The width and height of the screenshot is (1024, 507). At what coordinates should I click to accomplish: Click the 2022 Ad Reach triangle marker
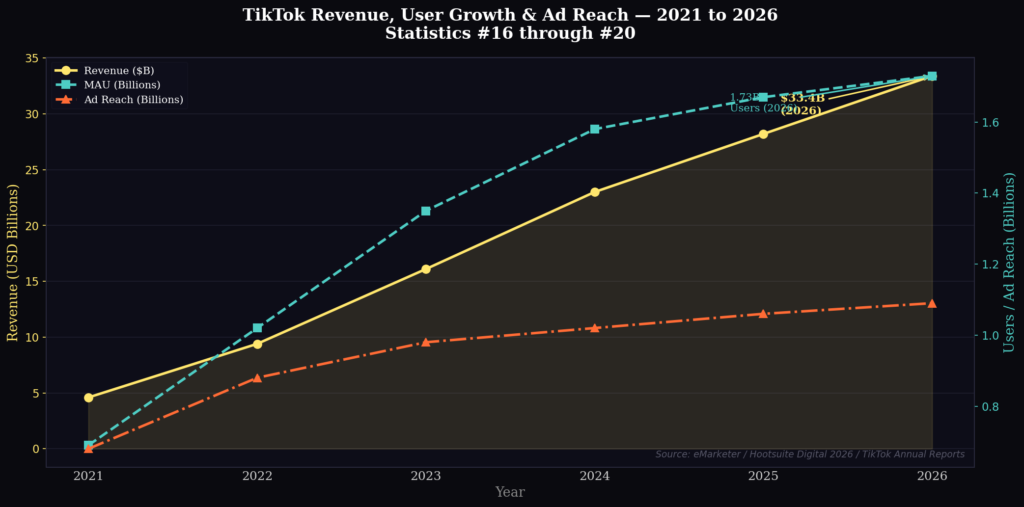(257, 378)
